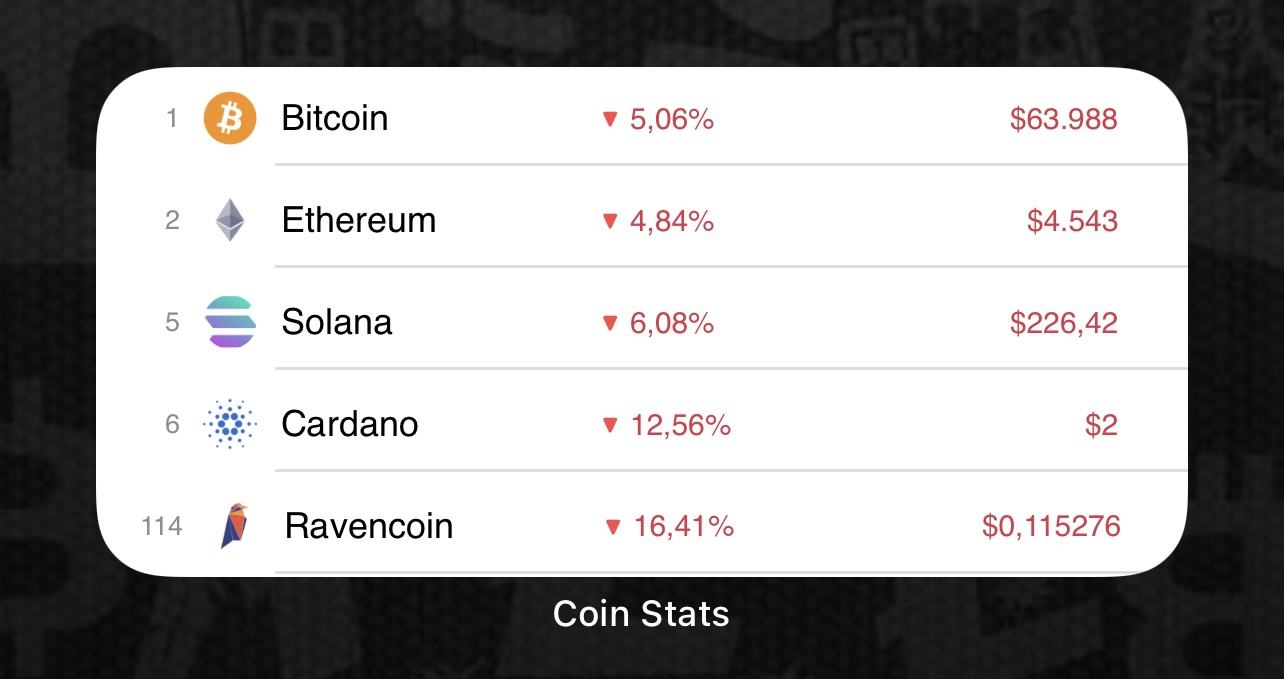The width and height of the screenshot is (1284, 679).
Task: Click the red down arrow beside 12,56%
Action: click(x=610, y=425)
